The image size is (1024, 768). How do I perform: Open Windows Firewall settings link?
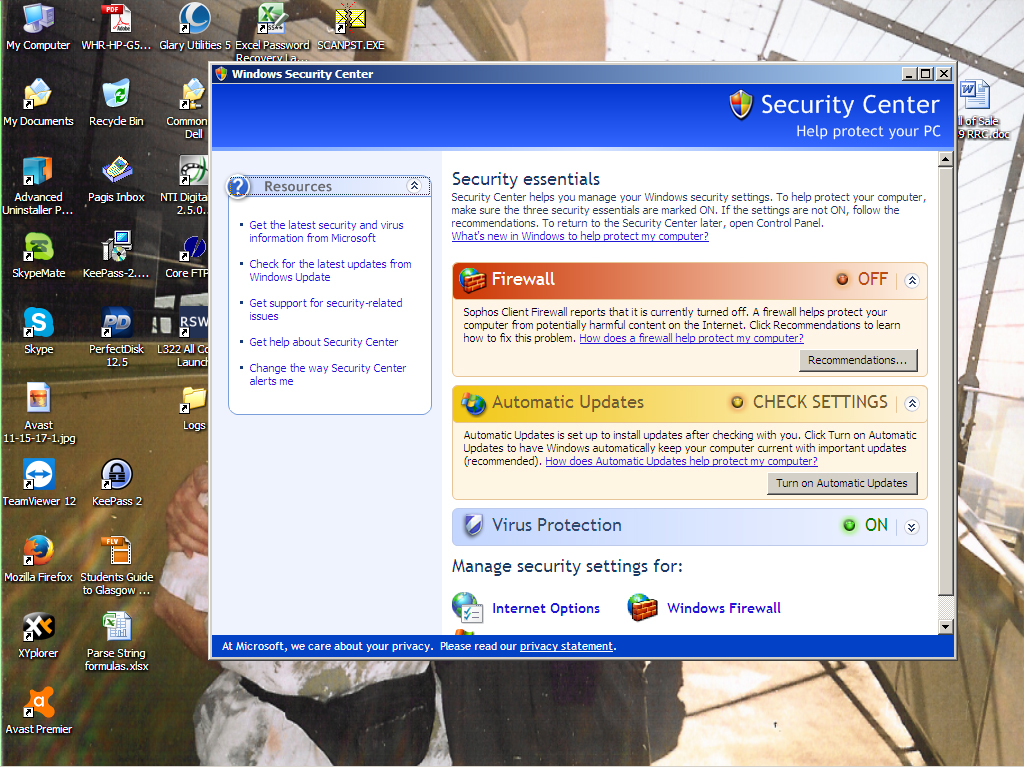(724, 608)
